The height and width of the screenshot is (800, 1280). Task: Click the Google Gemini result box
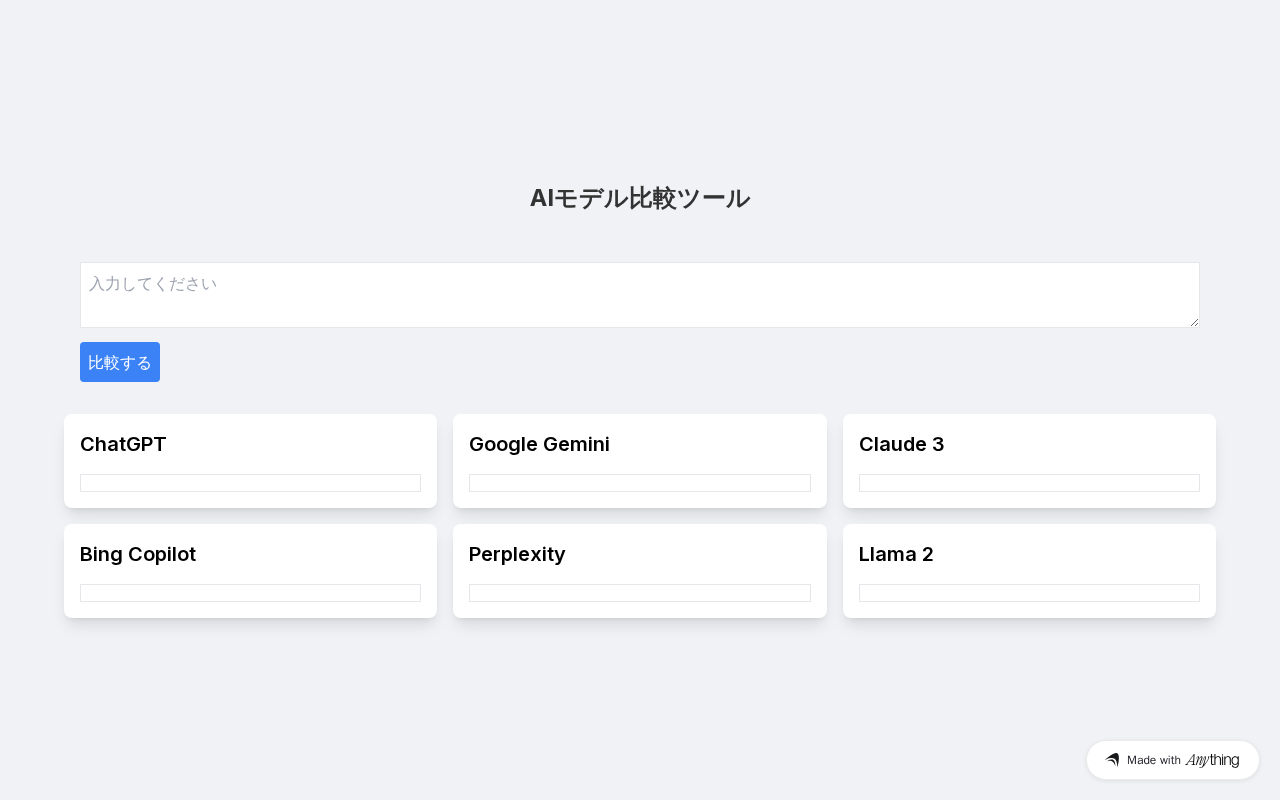pos(640,483)
